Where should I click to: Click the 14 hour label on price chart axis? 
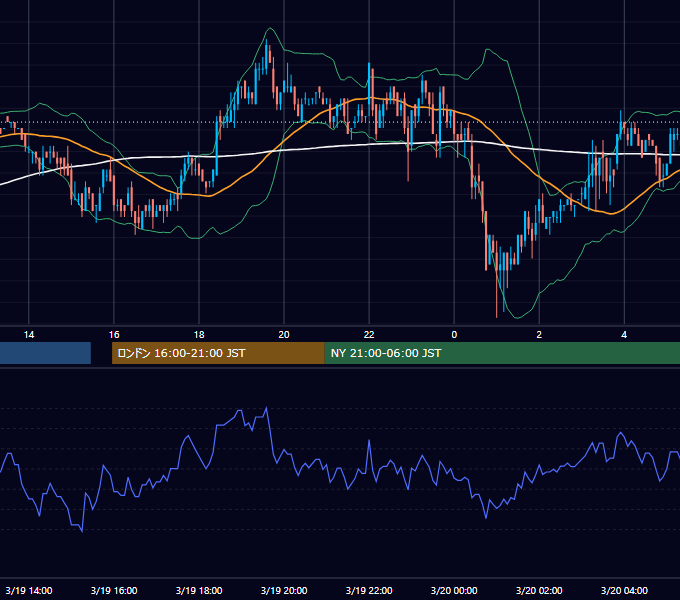point(29,335)
